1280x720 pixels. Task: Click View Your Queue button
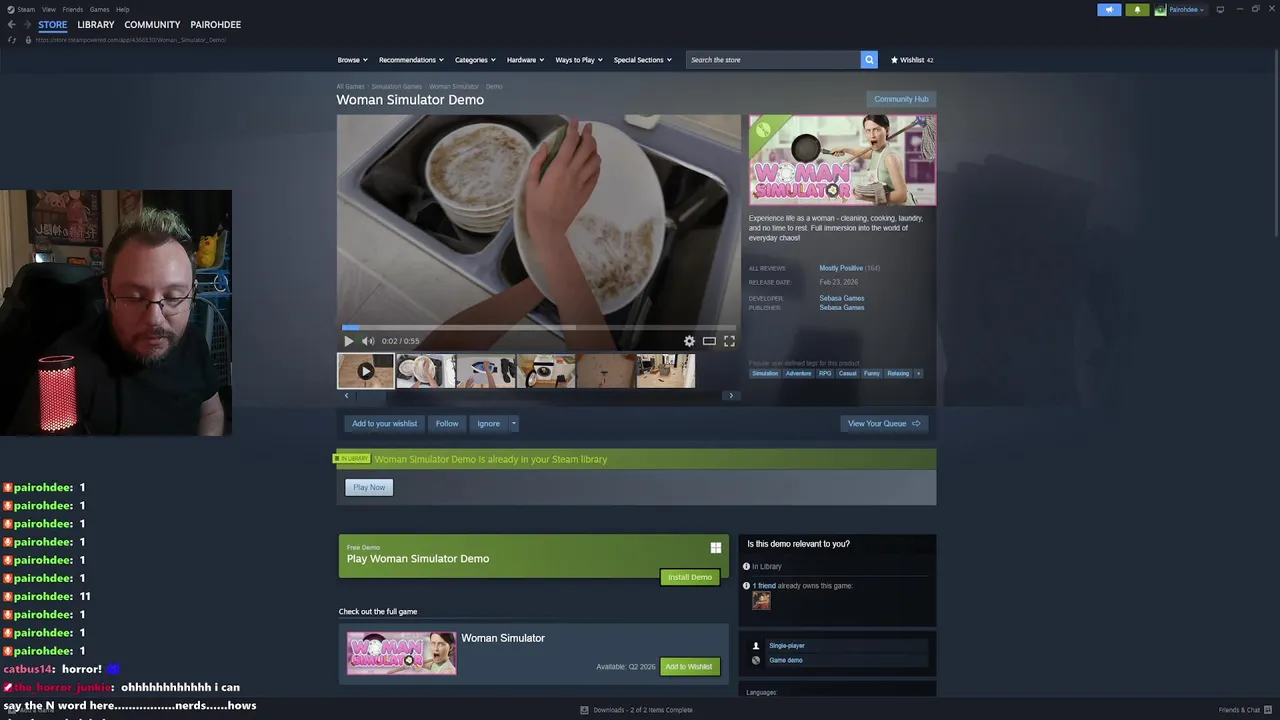[884, 423]
